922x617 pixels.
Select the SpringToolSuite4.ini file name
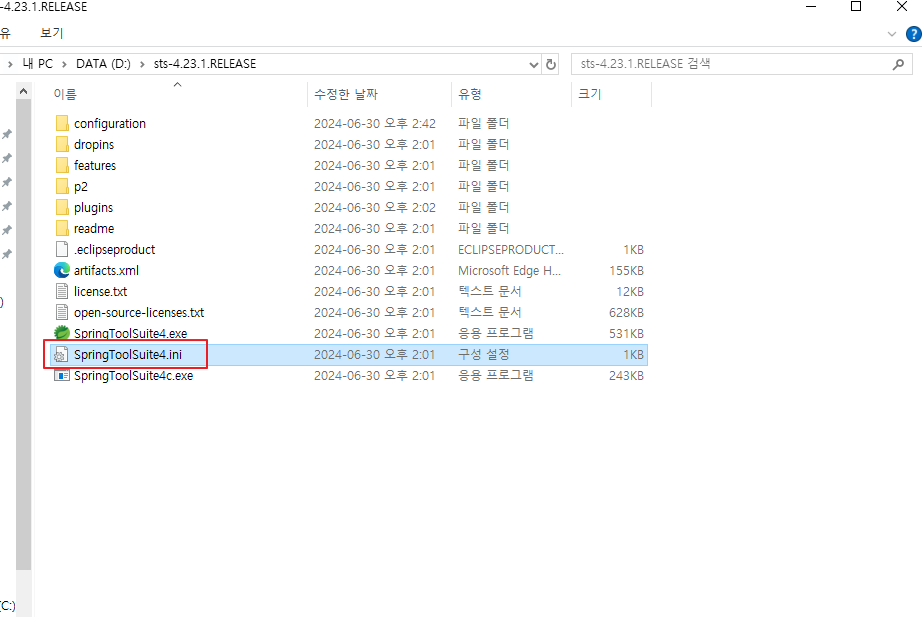point(128,355)
